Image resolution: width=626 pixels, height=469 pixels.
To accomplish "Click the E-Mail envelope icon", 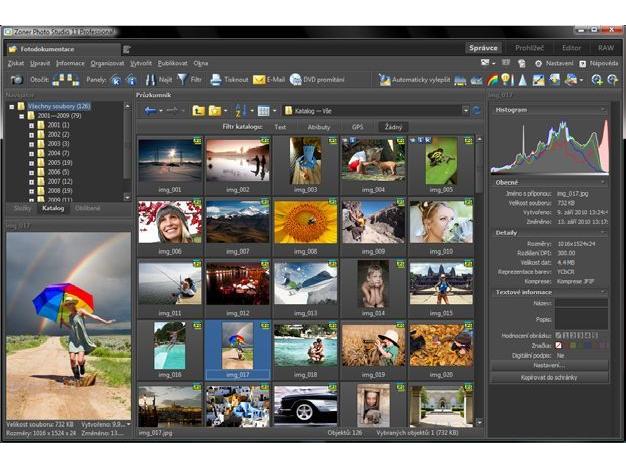I will 259,80.
